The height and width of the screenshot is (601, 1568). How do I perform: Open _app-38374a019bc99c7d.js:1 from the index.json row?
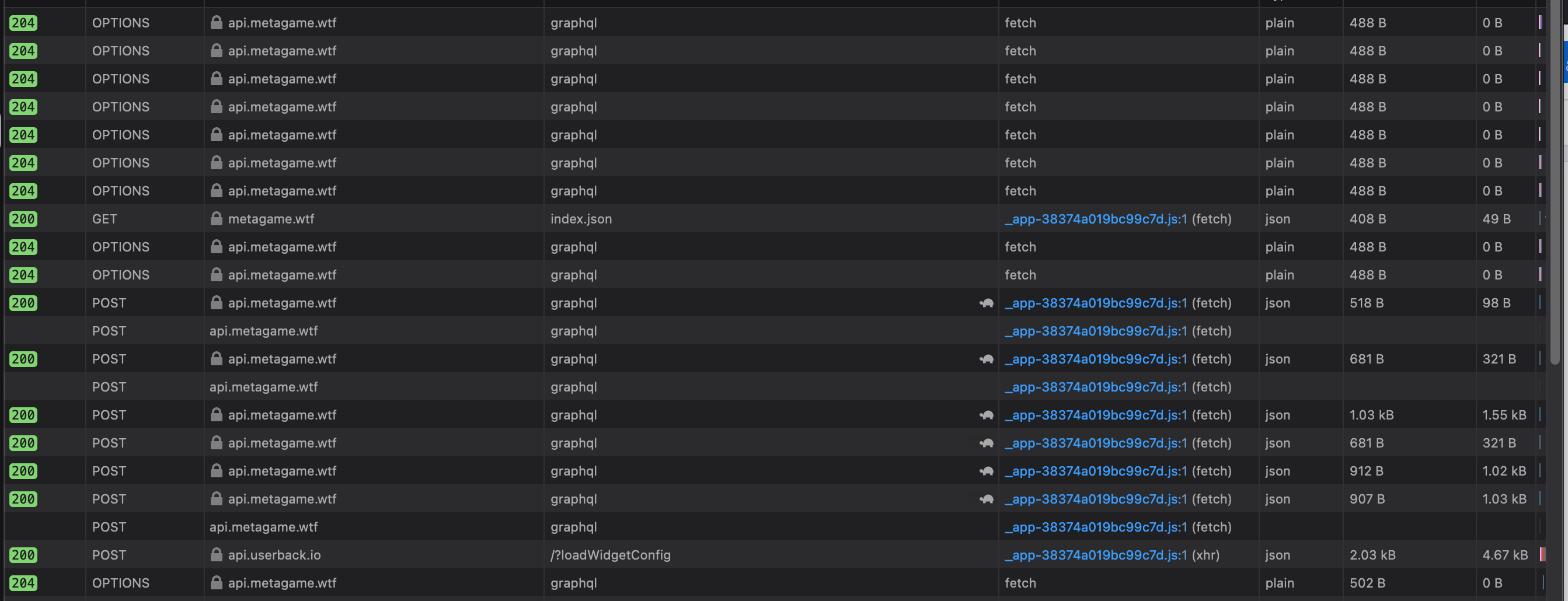click(x=1096, y=219)
